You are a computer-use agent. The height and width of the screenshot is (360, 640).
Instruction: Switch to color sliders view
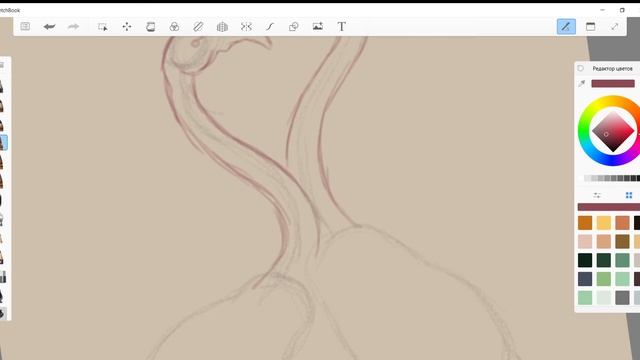597,196
